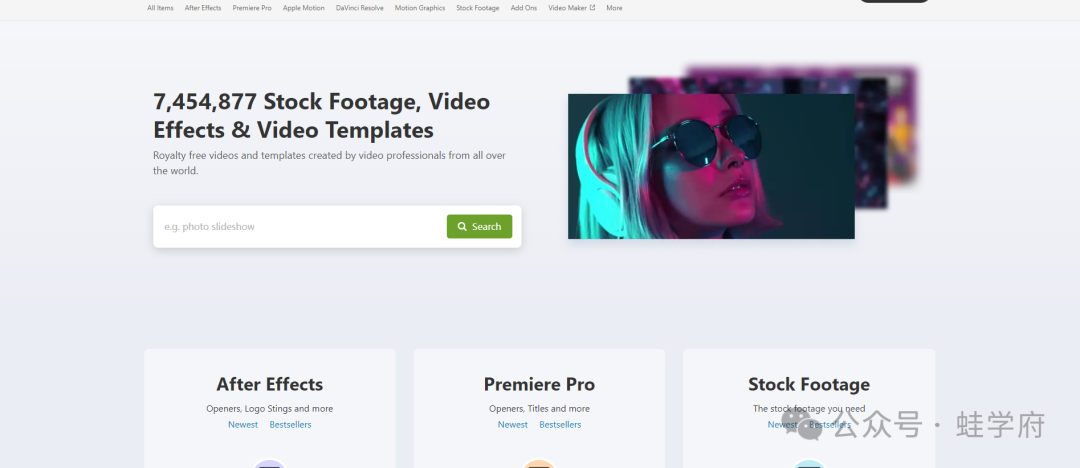Image resolution: width=1080 pixels, height=468 pixels.
Task: Open the DaVinci Resolve menu item
Action: 359,8
